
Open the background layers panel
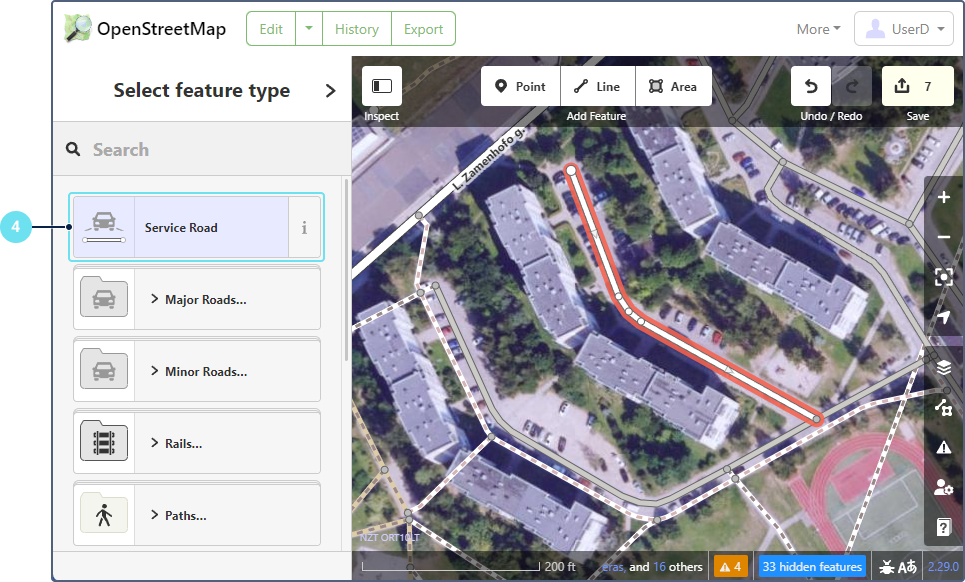[944, 368]
